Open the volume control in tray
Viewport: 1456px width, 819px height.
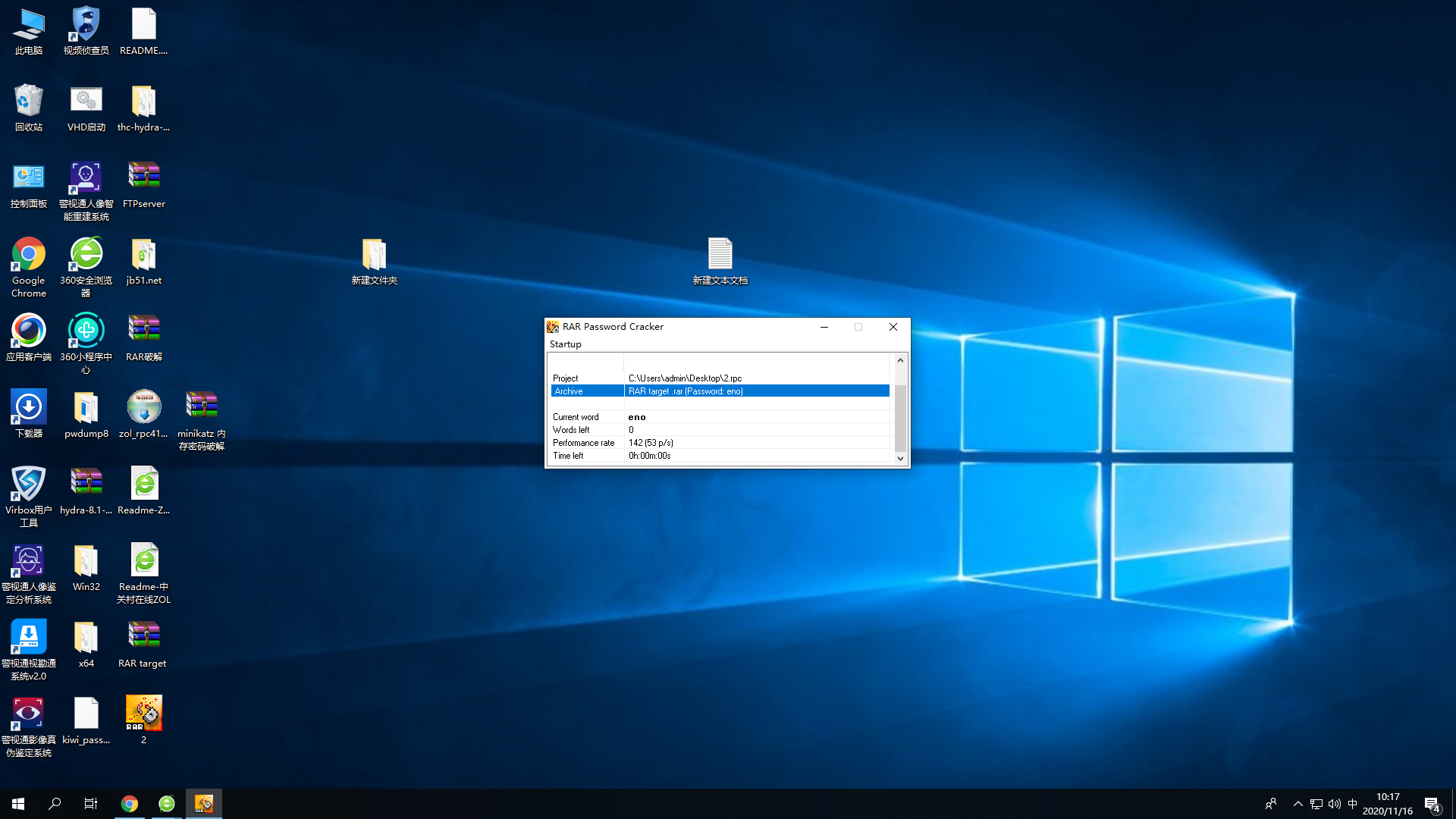(1334, 804)
